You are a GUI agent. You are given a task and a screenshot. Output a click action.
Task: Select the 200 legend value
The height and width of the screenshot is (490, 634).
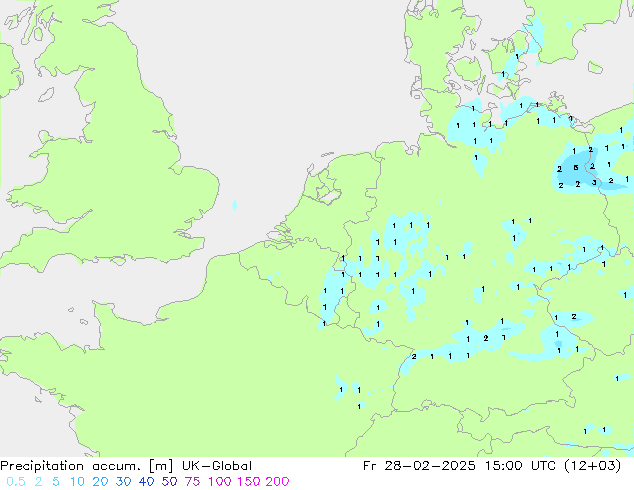277,482
